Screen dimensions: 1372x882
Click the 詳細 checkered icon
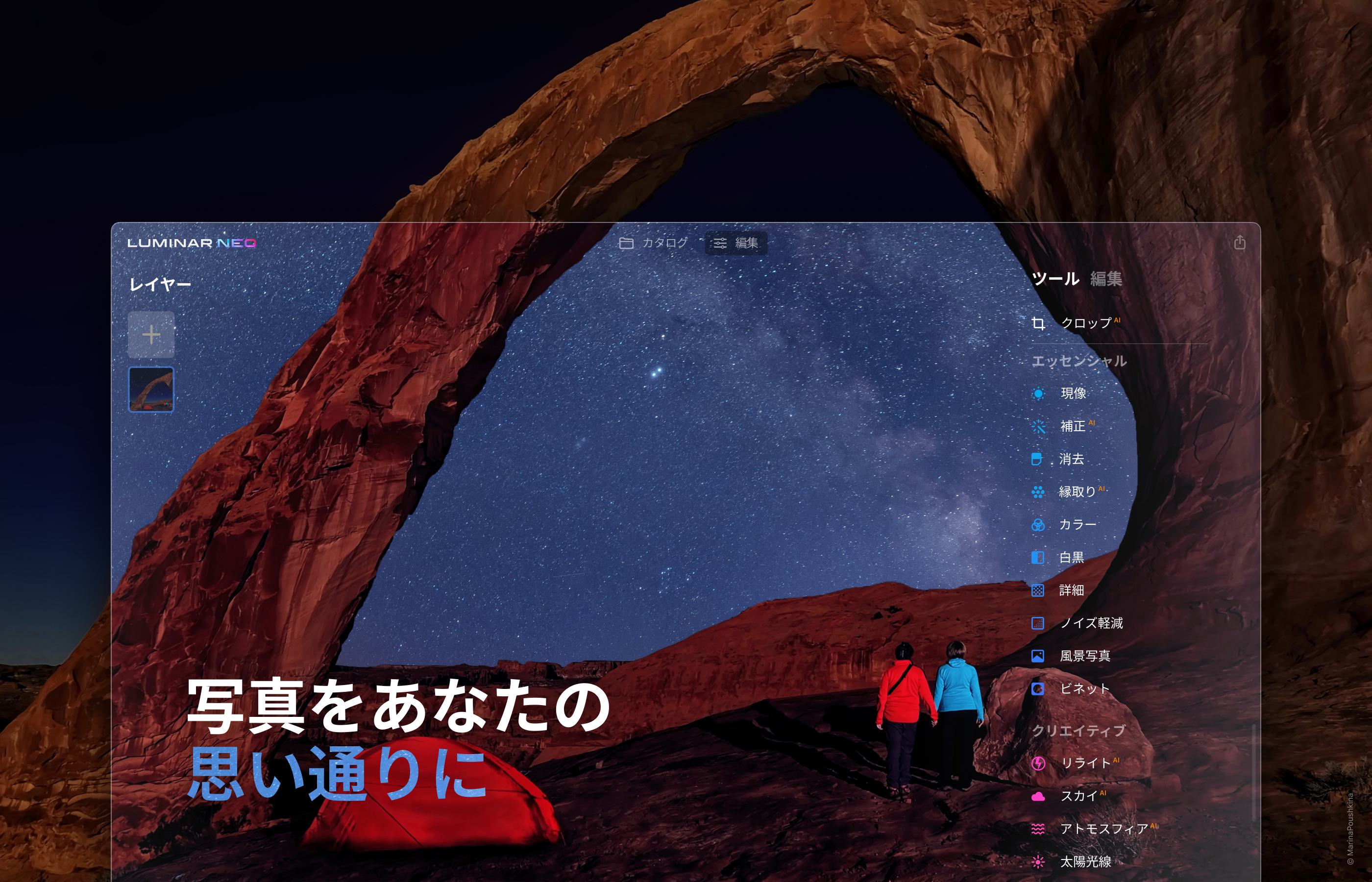[x=1038, y=590]
